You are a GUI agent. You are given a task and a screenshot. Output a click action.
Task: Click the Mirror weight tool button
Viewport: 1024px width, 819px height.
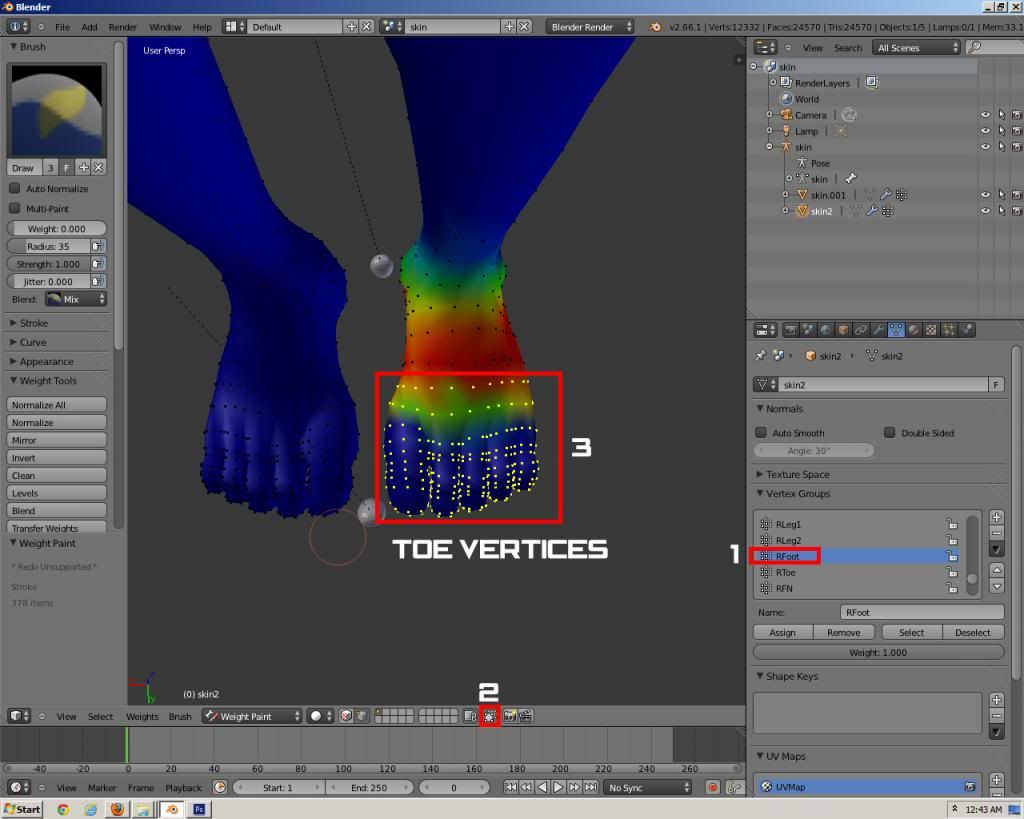pyautogui.click(x=56, y=440)
